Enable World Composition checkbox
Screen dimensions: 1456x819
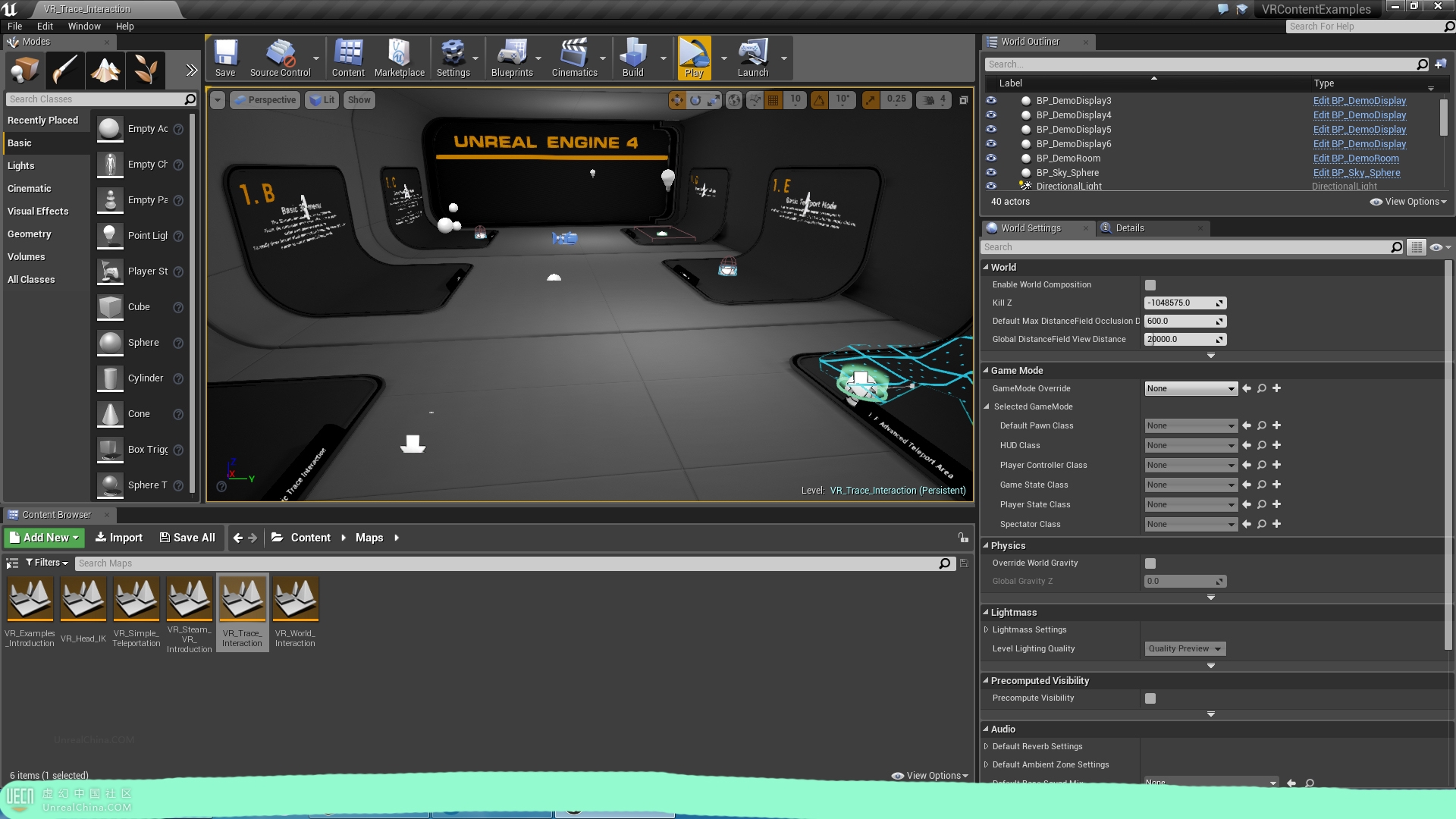[1150, 285]
